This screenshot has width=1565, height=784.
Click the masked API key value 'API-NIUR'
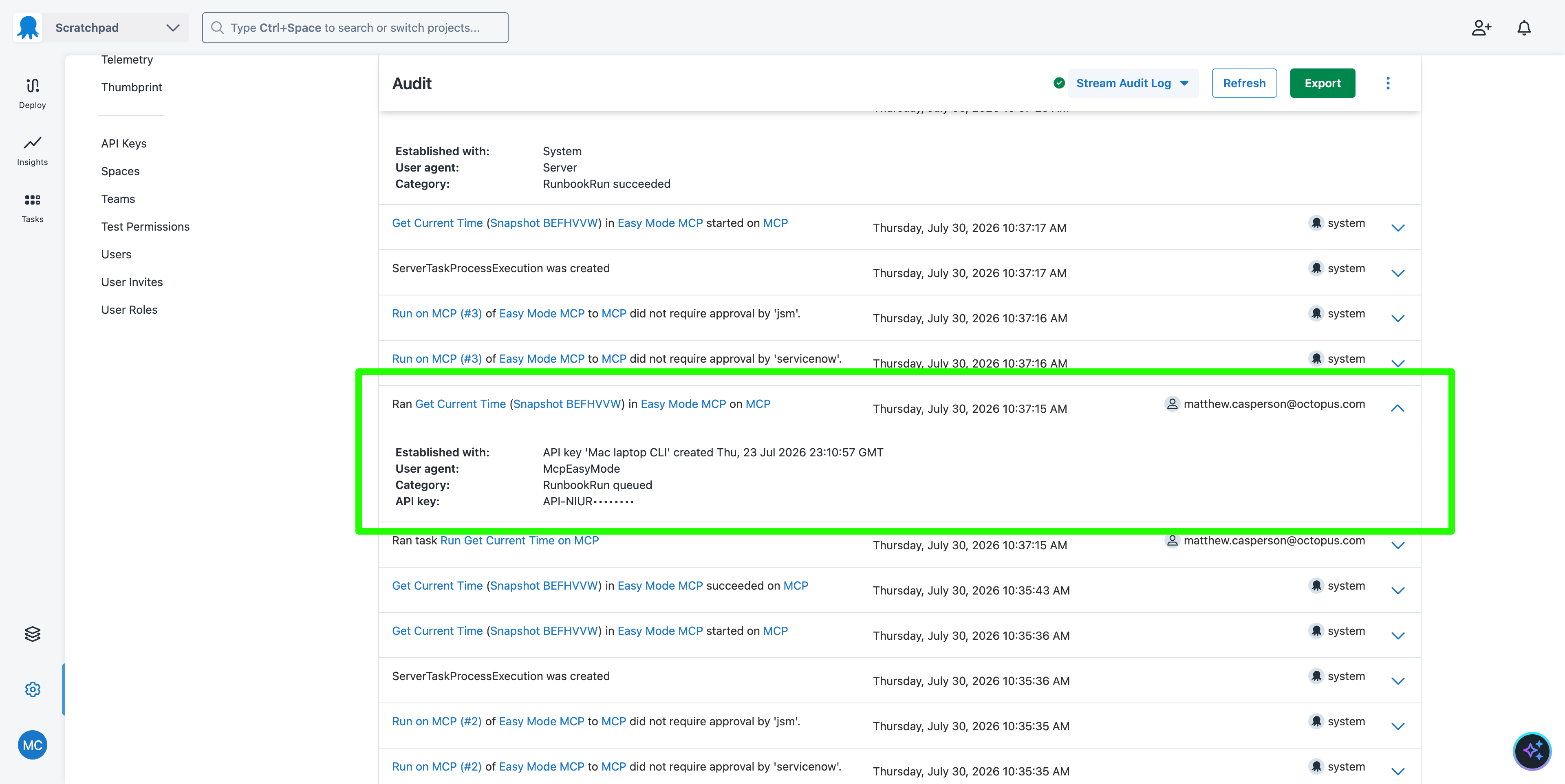pos(588,501)
